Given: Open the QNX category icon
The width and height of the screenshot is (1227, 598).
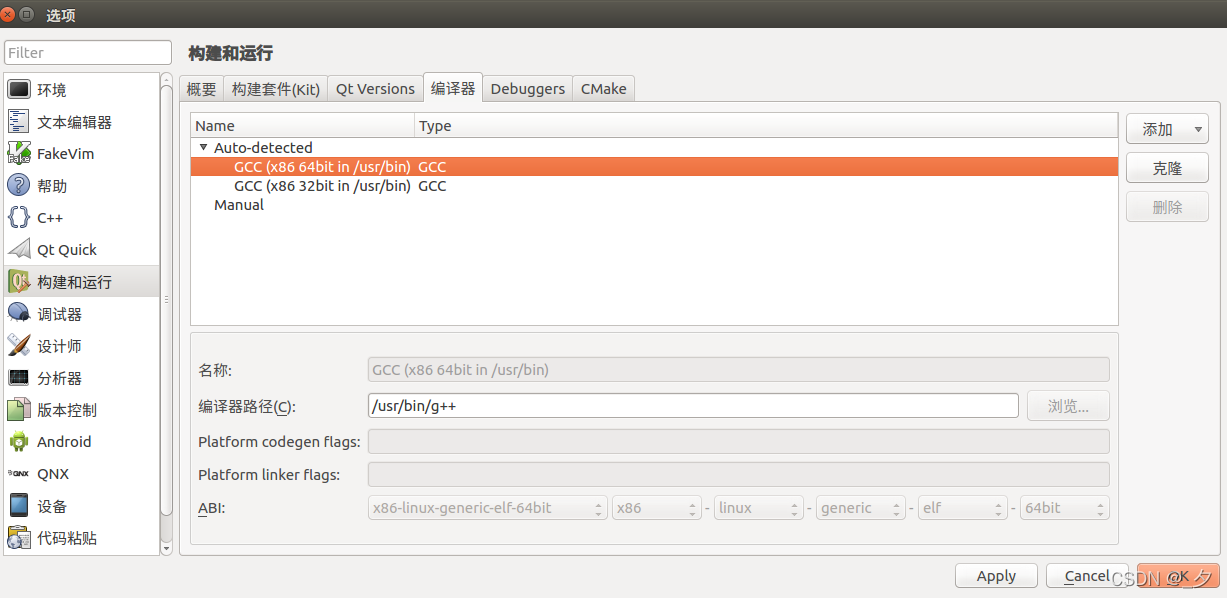Looking at the screenshot, I should [19, 474].
